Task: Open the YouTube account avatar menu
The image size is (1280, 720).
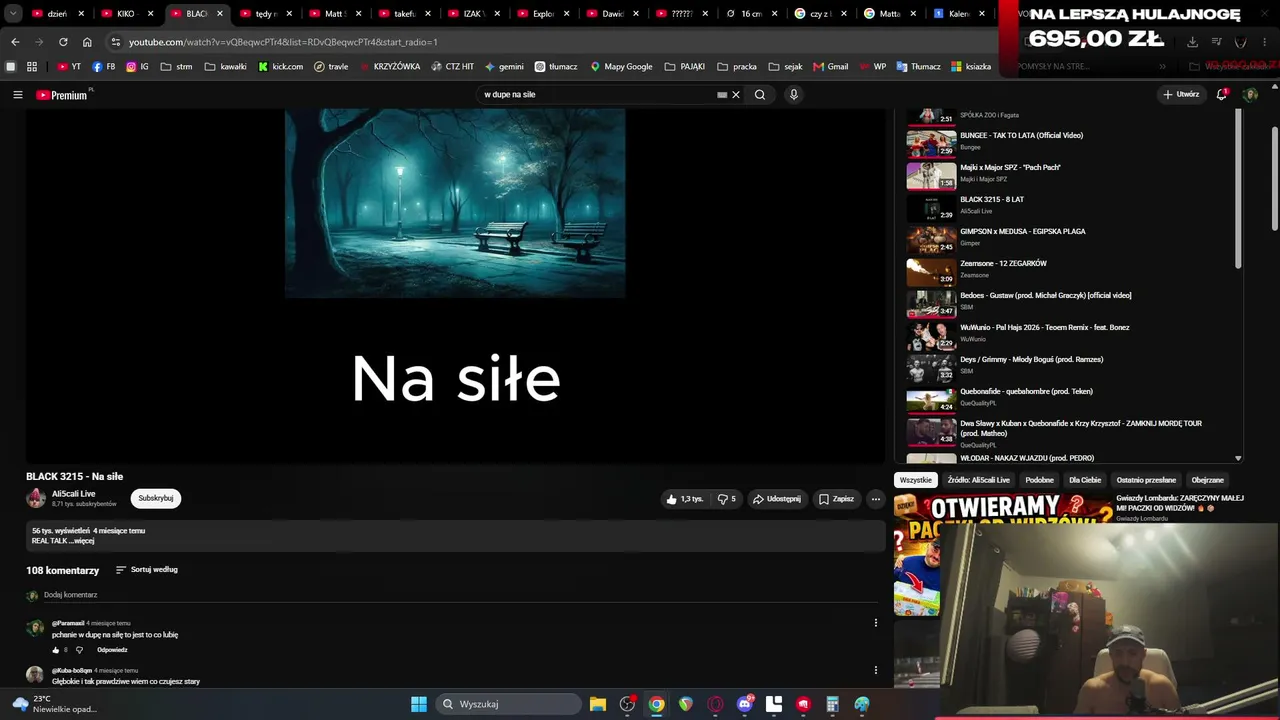Action: point(1250,95)
